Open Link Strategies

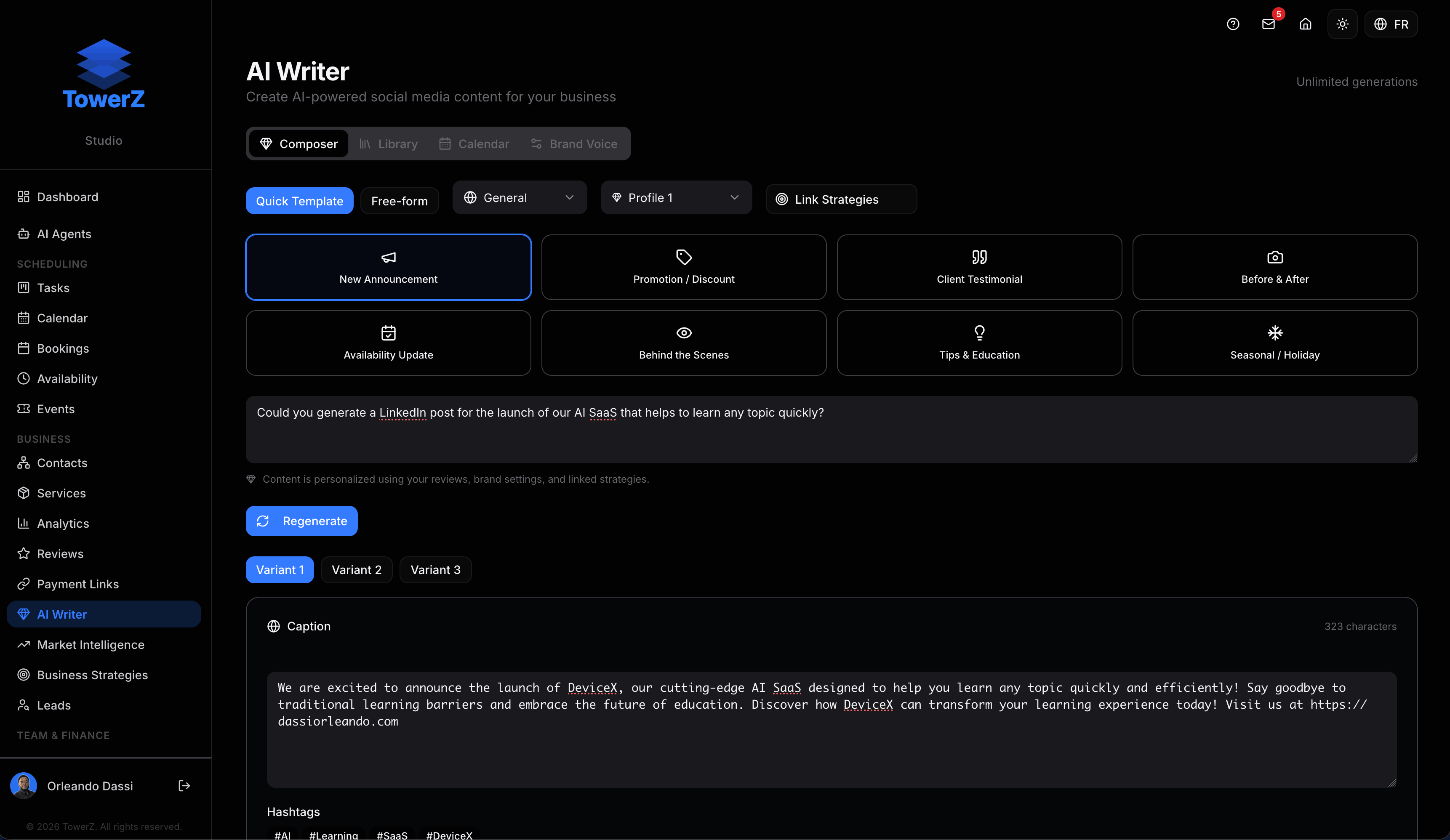(841, 199)
